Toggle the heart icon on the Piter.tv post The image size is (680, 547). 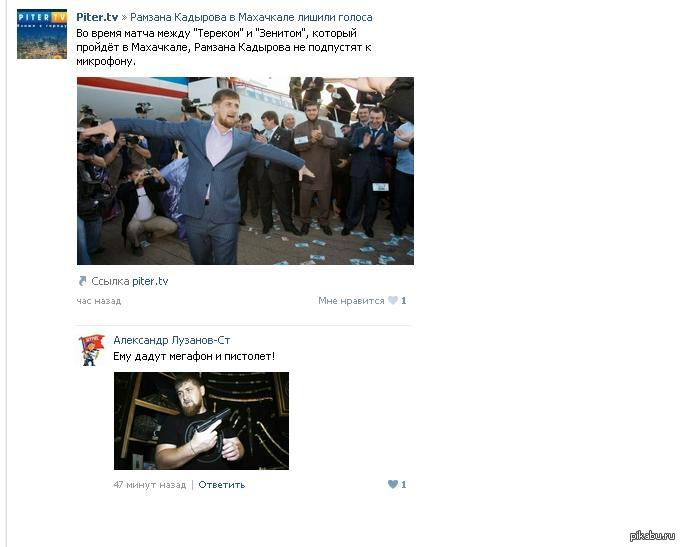click(x=393, y=300)
